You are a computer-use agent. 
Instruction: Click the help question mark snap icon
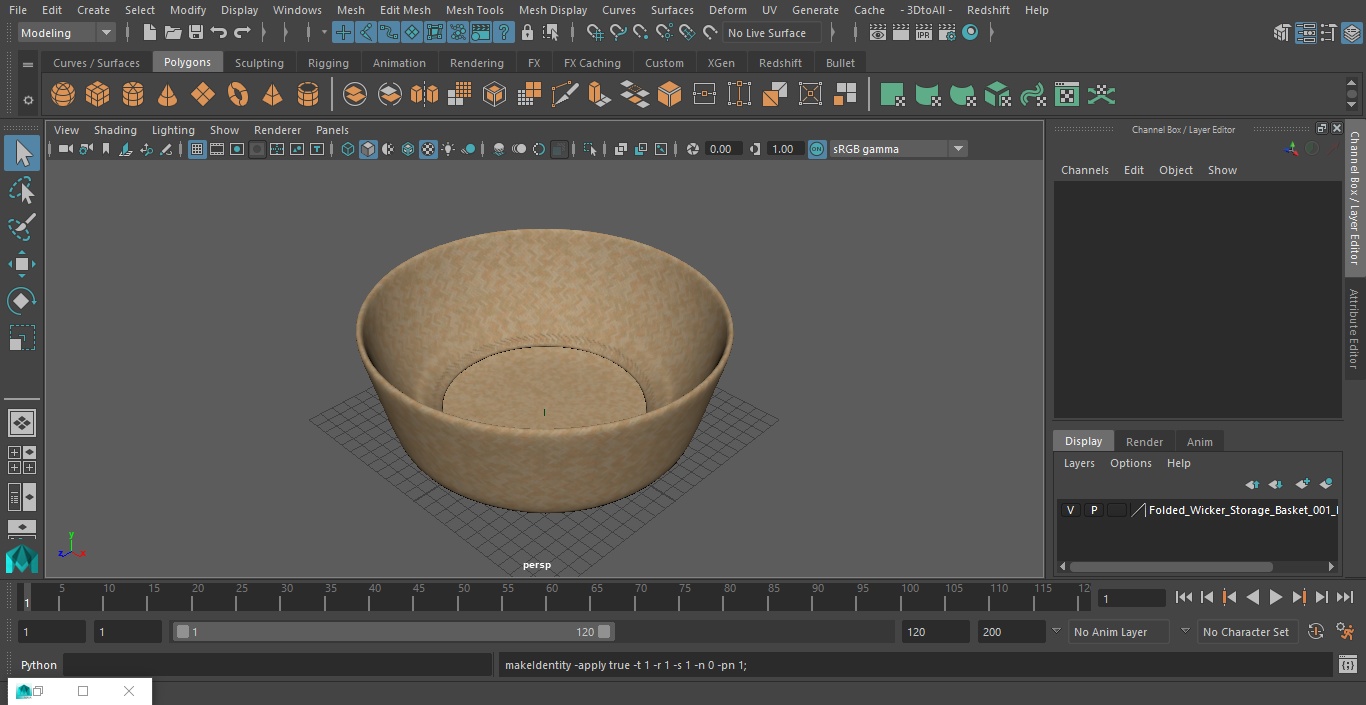click(503, 33)
